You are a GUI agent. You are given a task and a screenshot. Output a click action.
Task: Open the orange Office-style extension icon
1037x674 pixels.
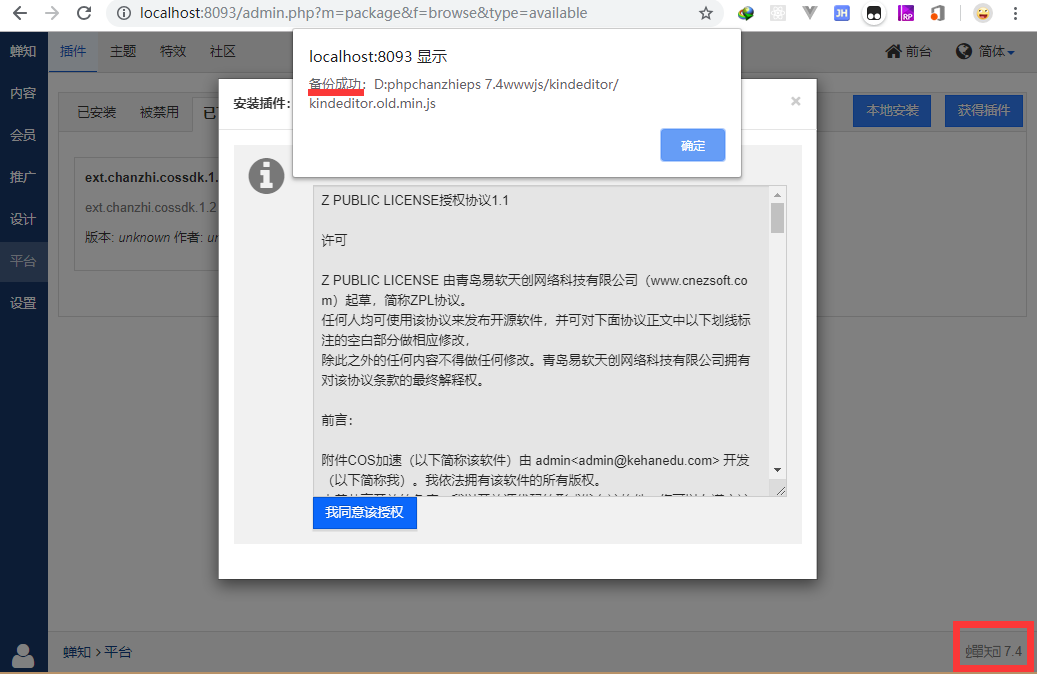(937, 13)
